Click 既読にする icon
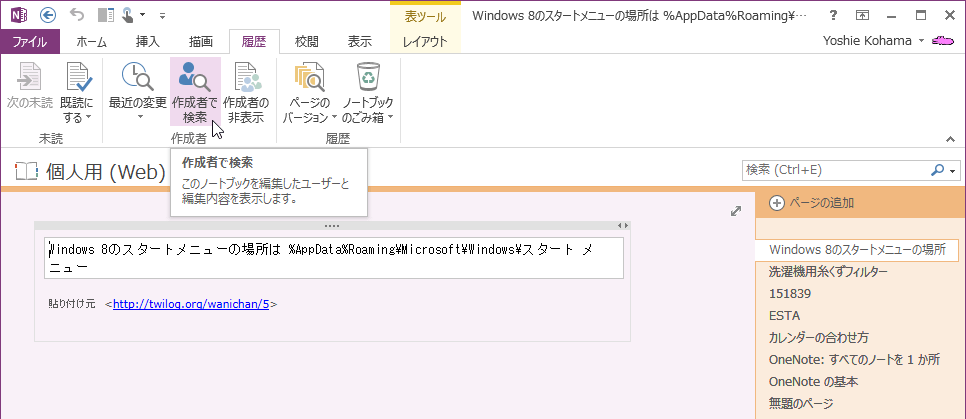 pos(79,76)
